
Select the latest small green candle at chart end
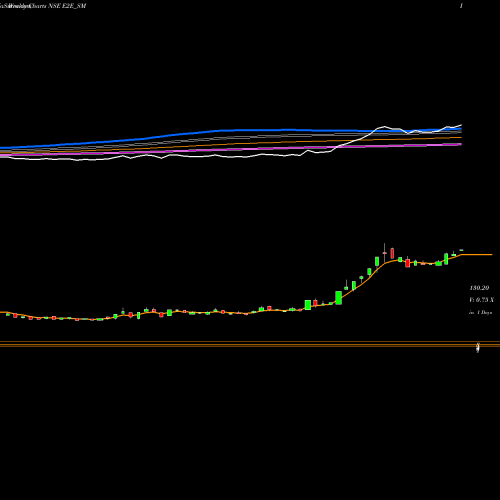(x=461, y=250)
